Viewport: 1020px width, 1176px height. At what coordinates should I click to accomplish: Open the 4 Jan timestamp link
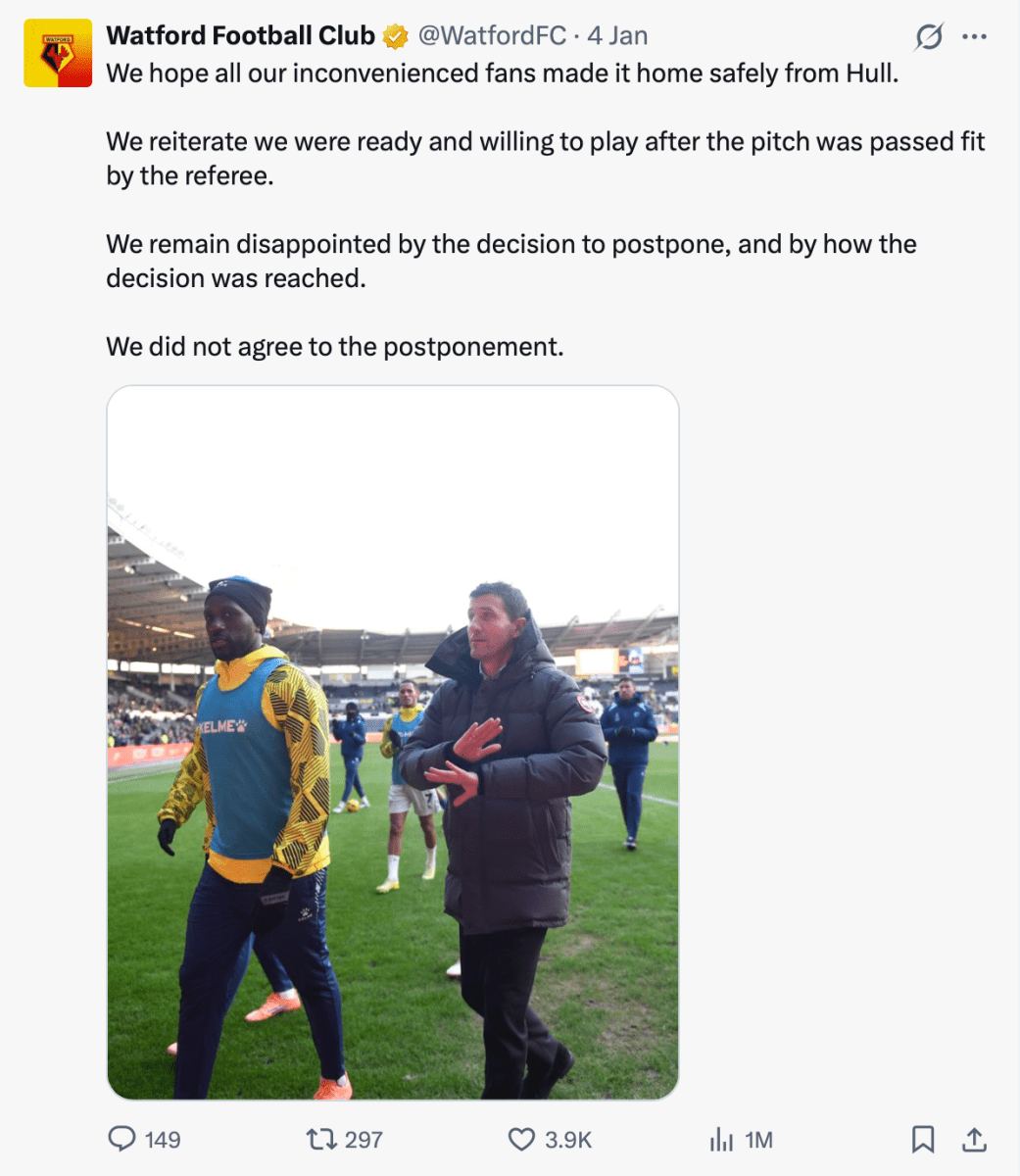(617, 35)
